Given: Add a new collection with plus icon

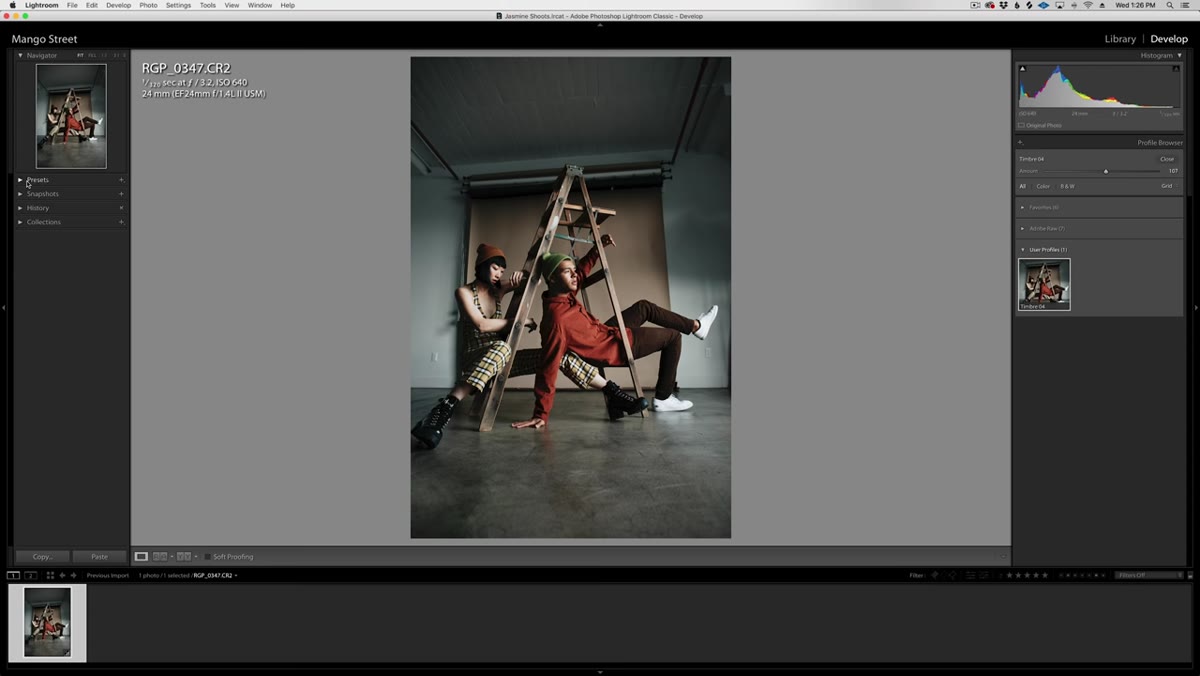Looking at the screenshot, I should click(x=121, y=222).
